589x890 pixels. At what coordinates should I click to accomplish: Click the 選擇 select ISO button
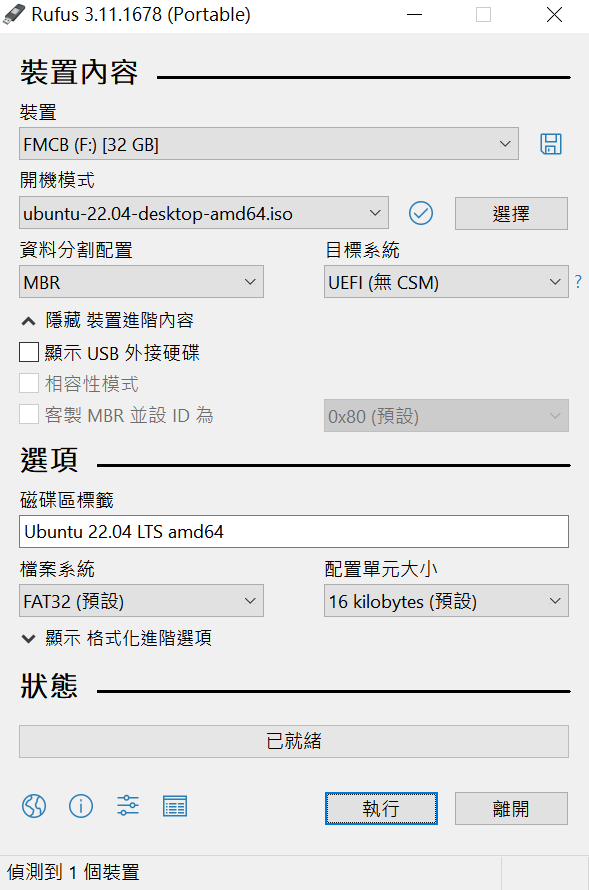coord(511,213)
